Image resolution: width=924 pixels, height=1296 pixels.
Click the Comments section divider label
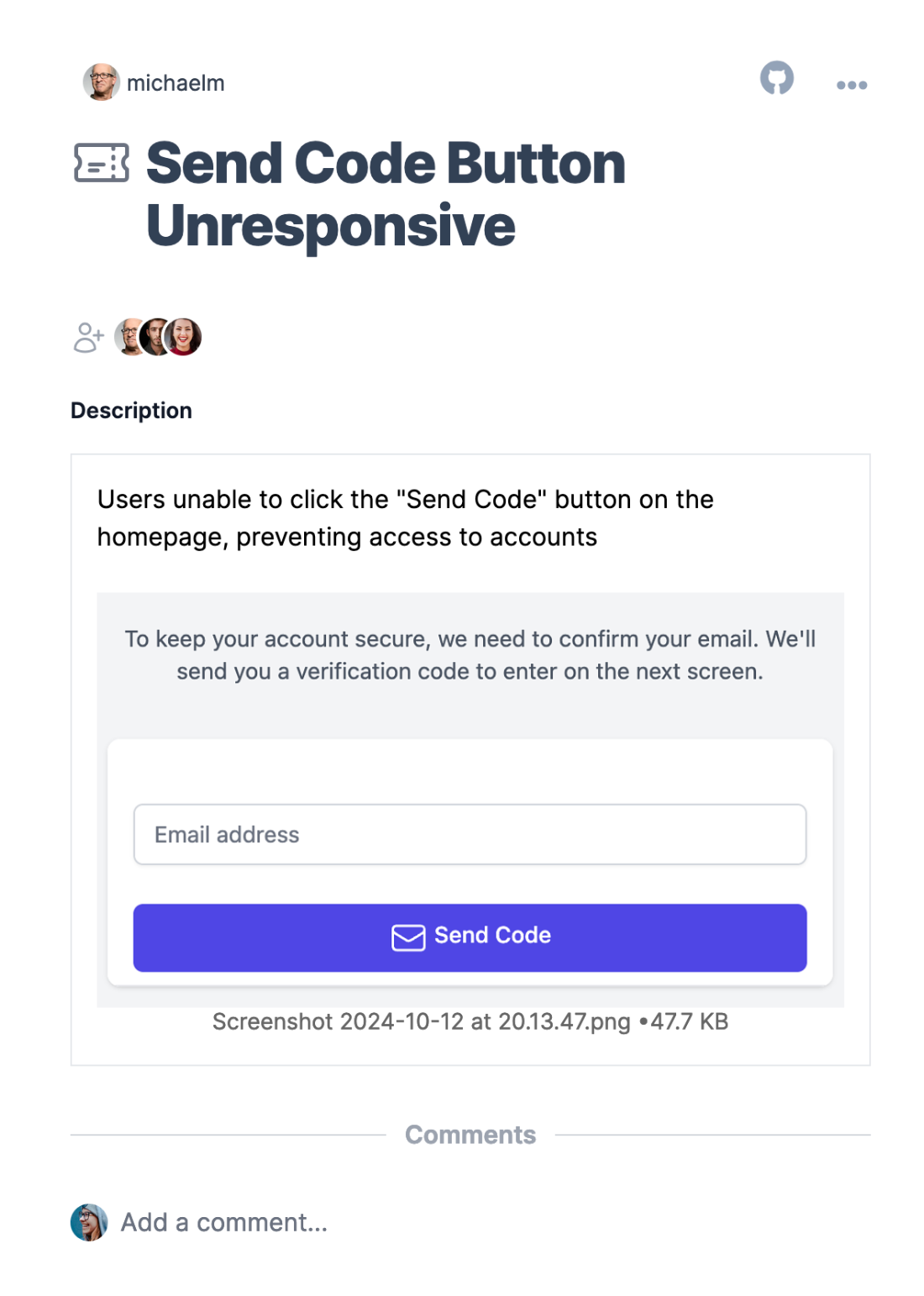coord(470,1135)
